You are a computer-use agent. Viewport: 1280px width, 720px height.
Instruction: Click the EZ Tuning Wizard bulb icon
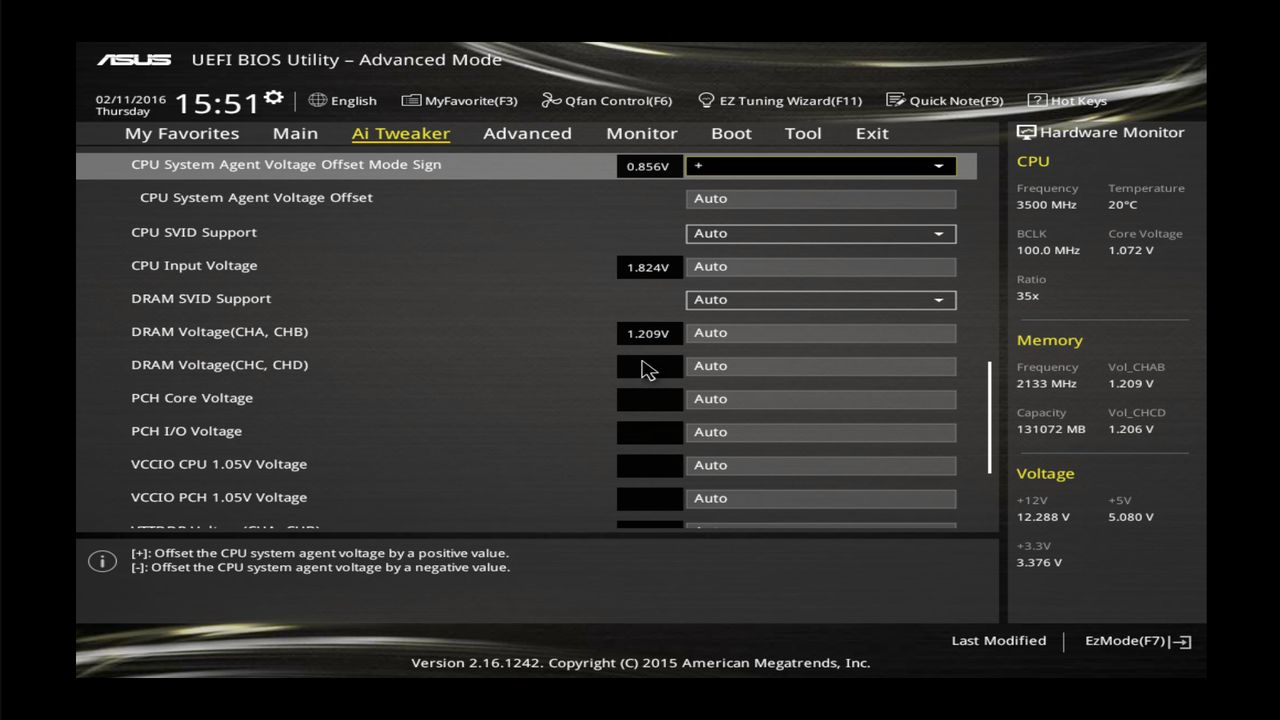click(x=706, y=100)
